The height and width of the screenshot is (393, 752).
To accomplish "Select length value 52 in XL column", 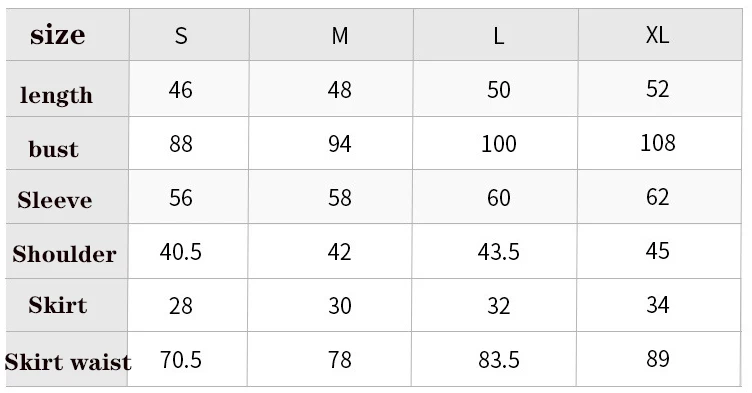I will [658, 89].
